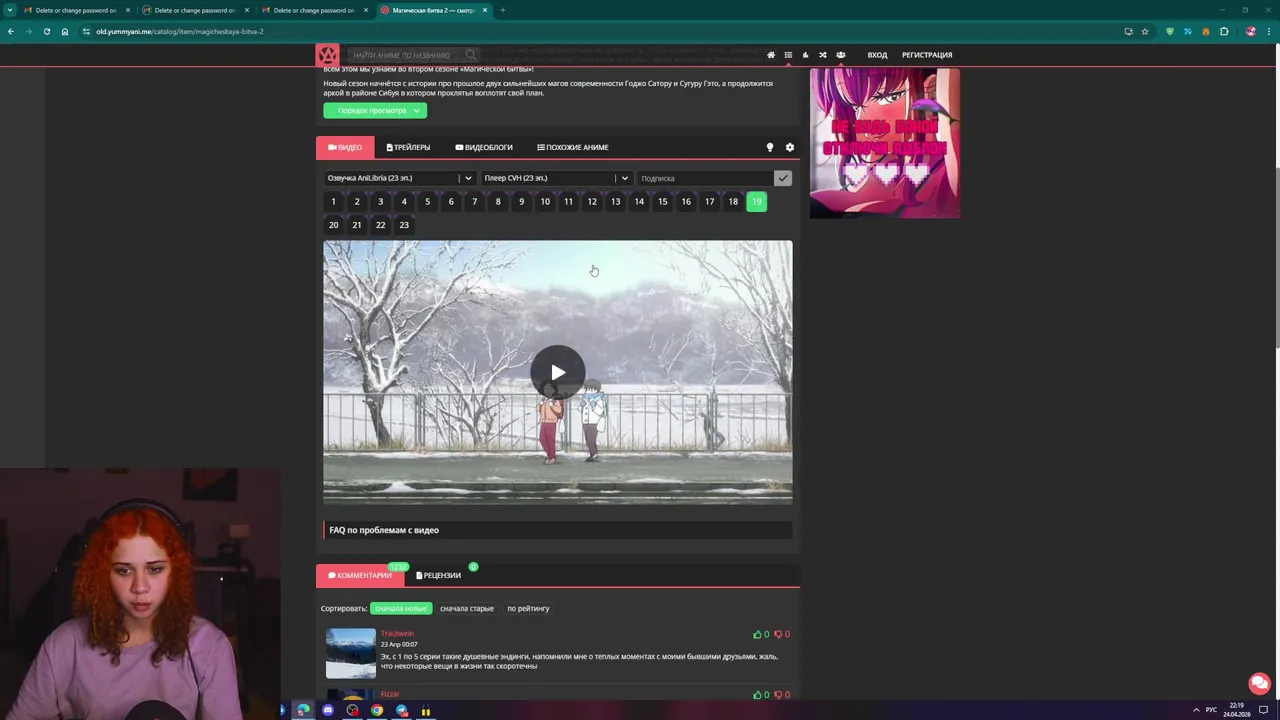
Task: Reload the page with browser refresh icon
Action: point(46,31)
